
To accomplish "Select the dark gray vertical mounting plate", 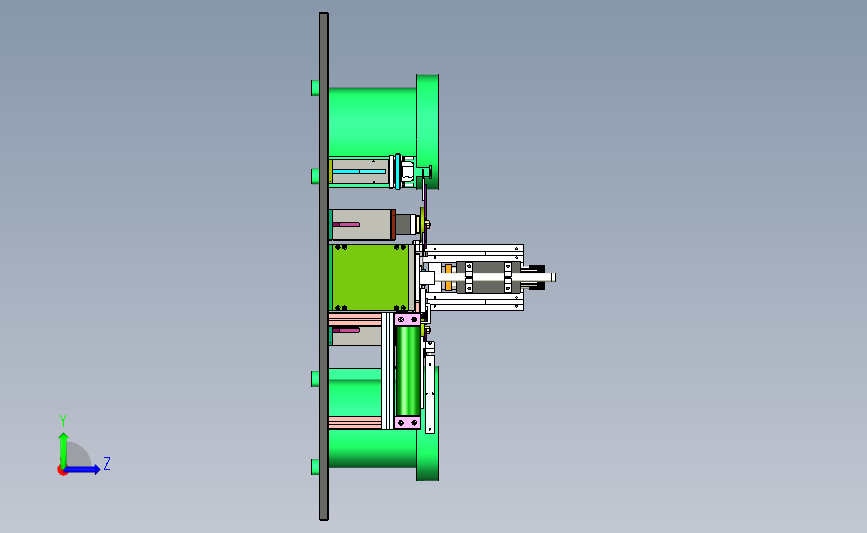I will (x=324, y=266).
